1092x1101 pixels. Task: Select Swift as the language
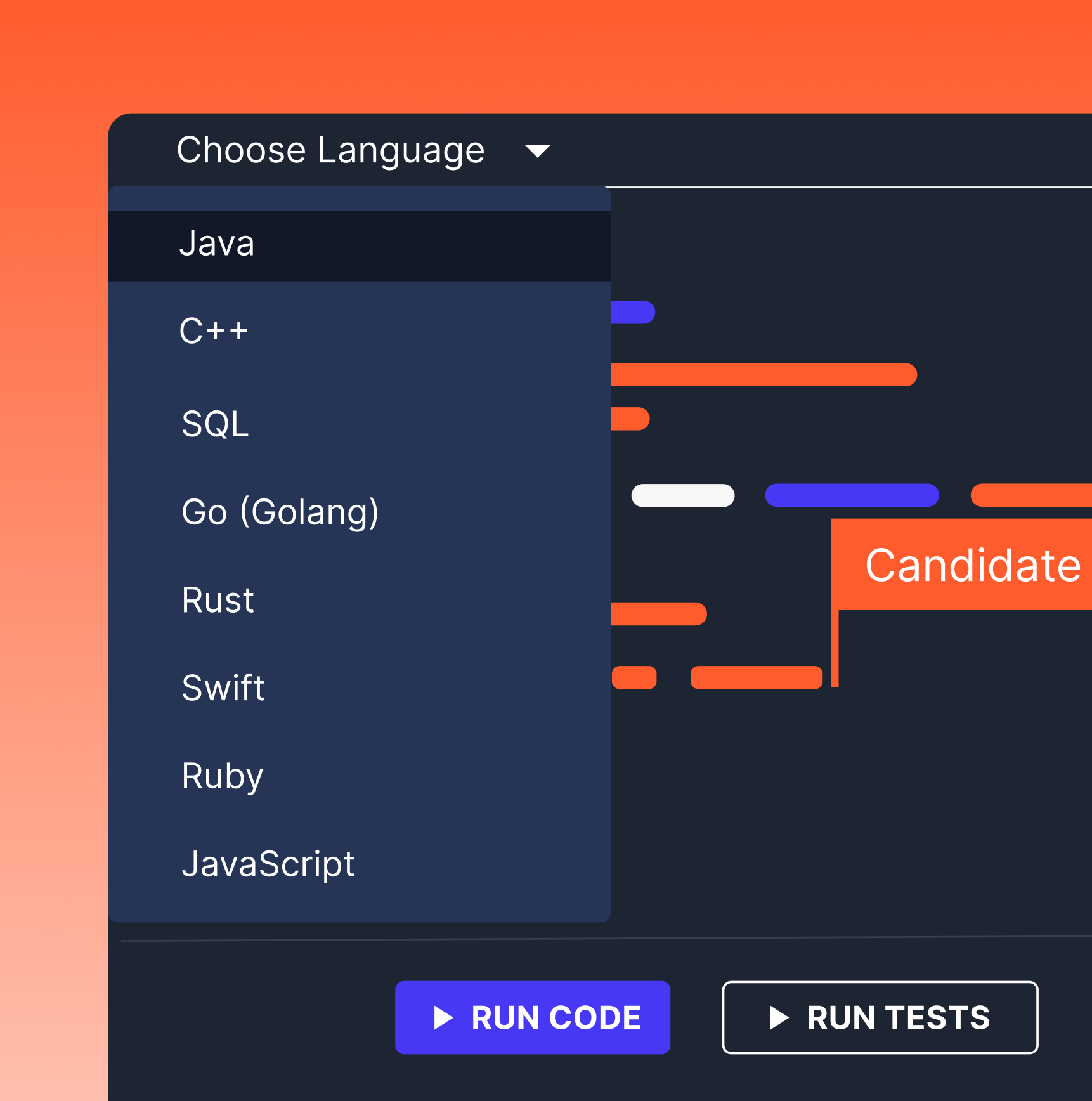(223, 687)
